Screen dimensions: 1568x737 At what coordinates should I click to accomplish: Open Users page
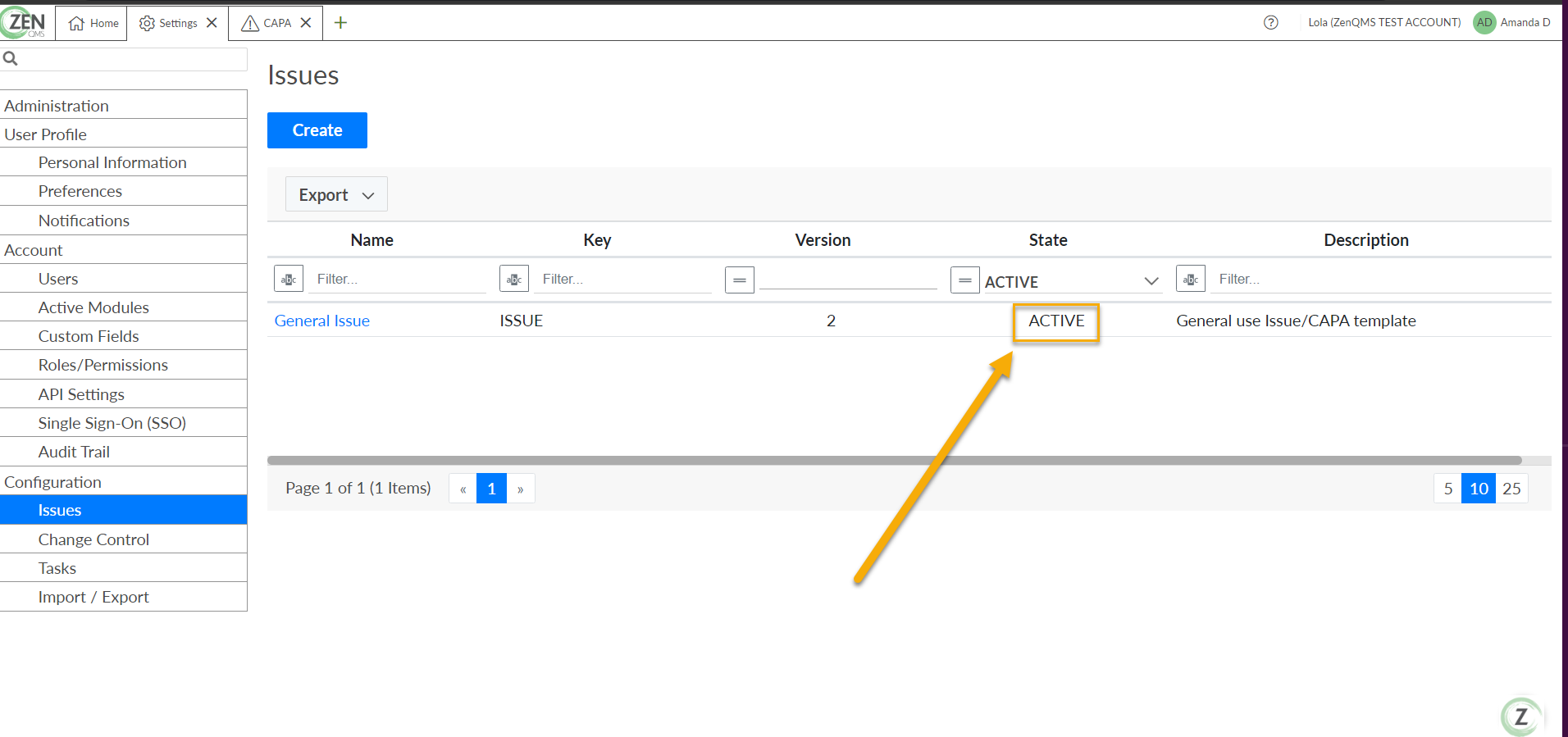tap(123, 279)
